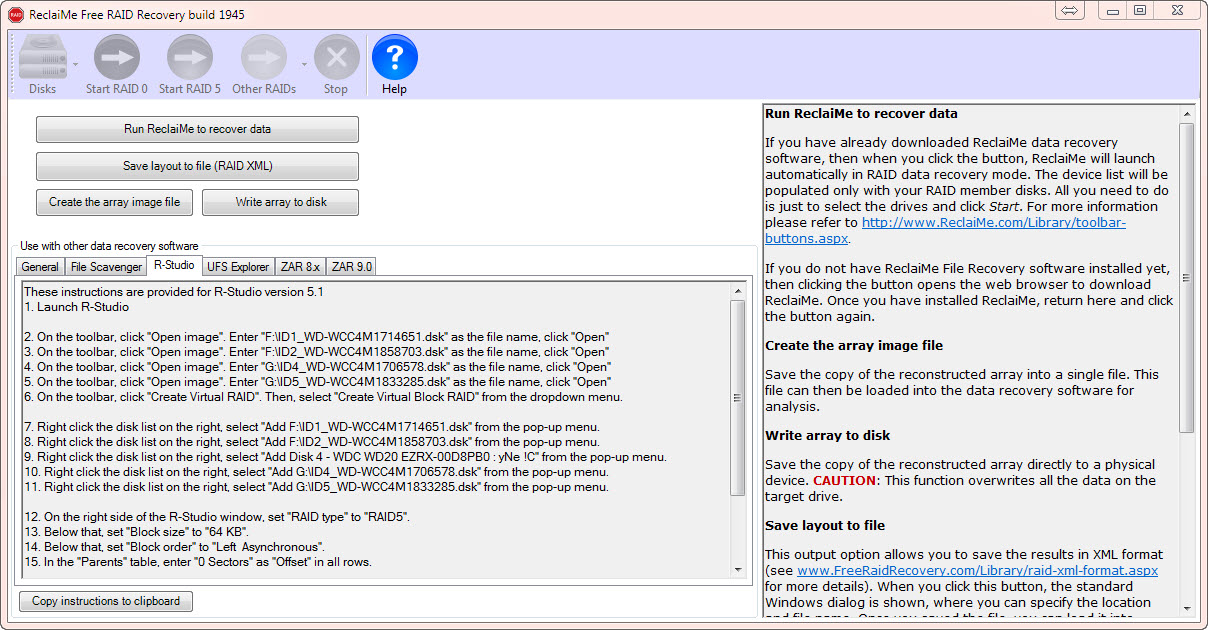The height and width of the screenshot is (630, 1208).
Task: Click the 'Save layout to file' help heading
Action: coord(825,525)
